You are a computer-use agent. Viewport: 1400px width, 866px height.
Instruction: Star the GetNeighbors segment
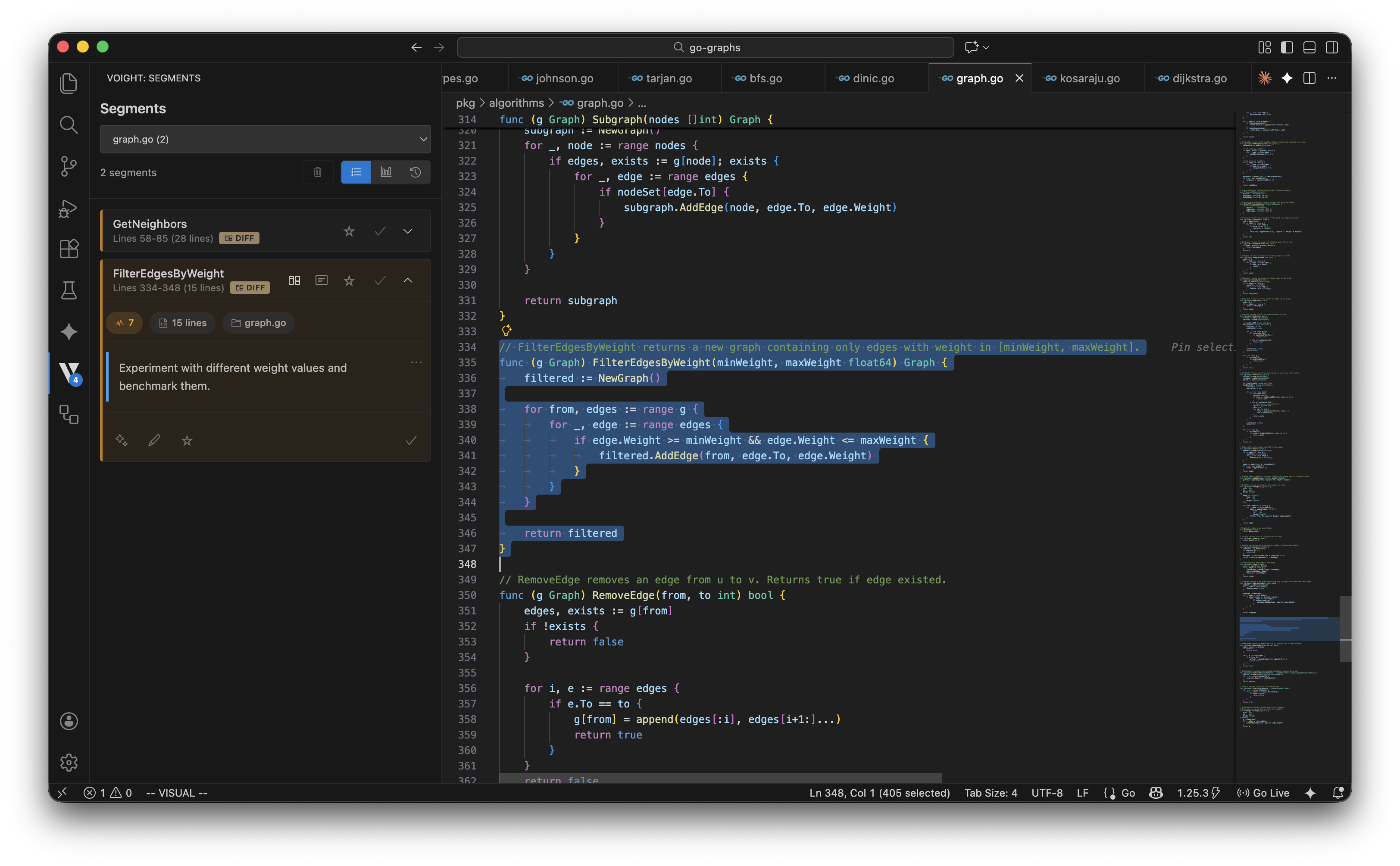coord(349,231)
